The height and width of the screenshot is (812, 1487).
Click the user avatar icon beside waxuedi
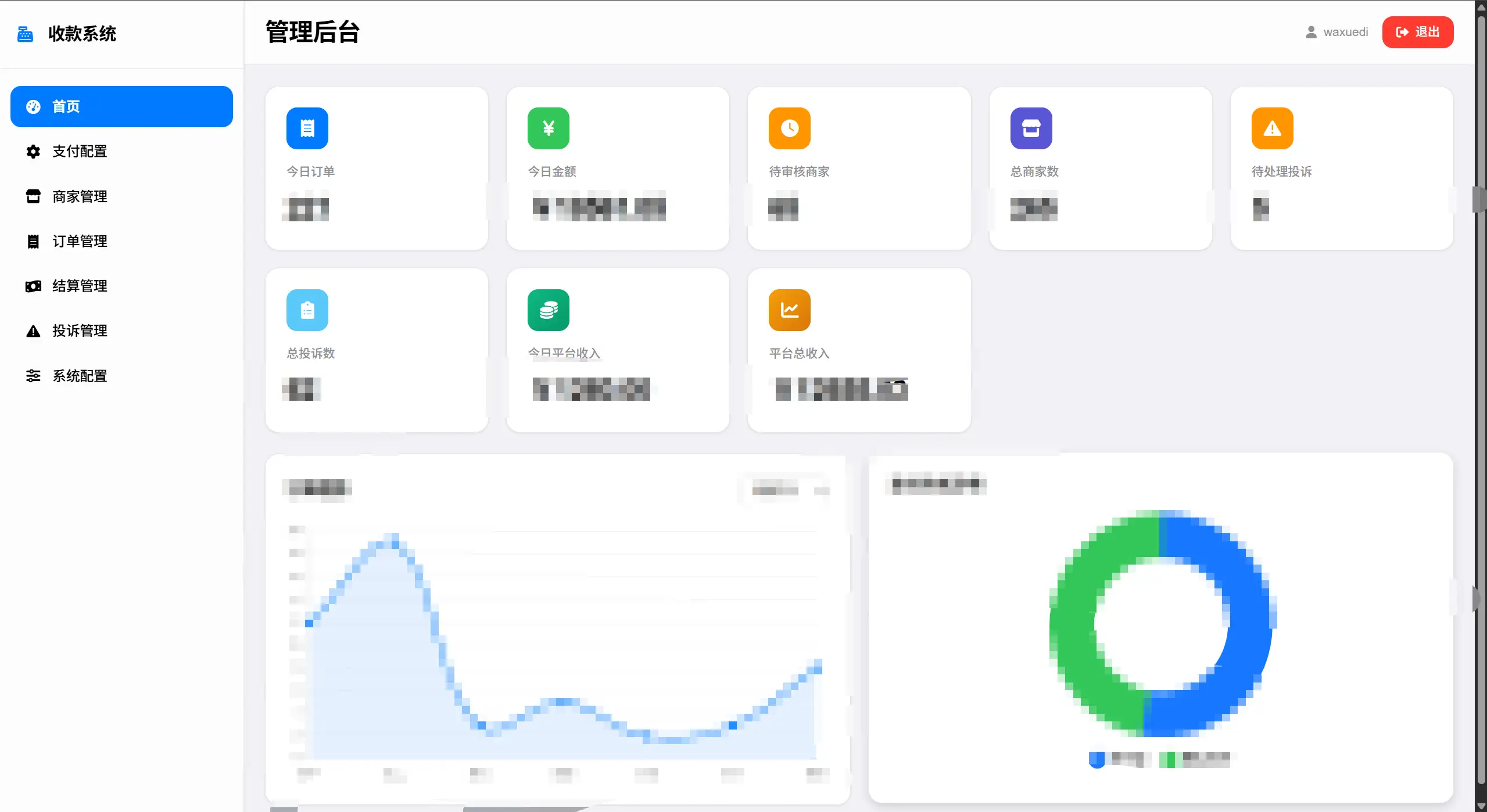tap(1311, 32)
